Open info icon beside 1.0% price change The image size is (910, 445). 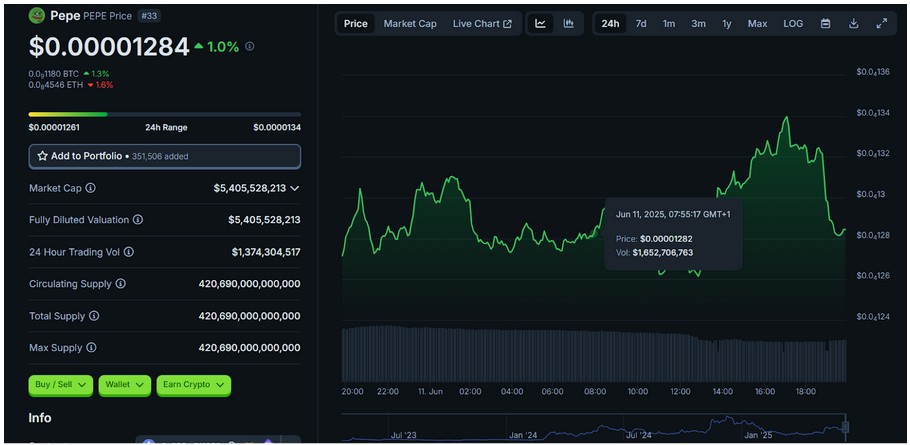250,46
